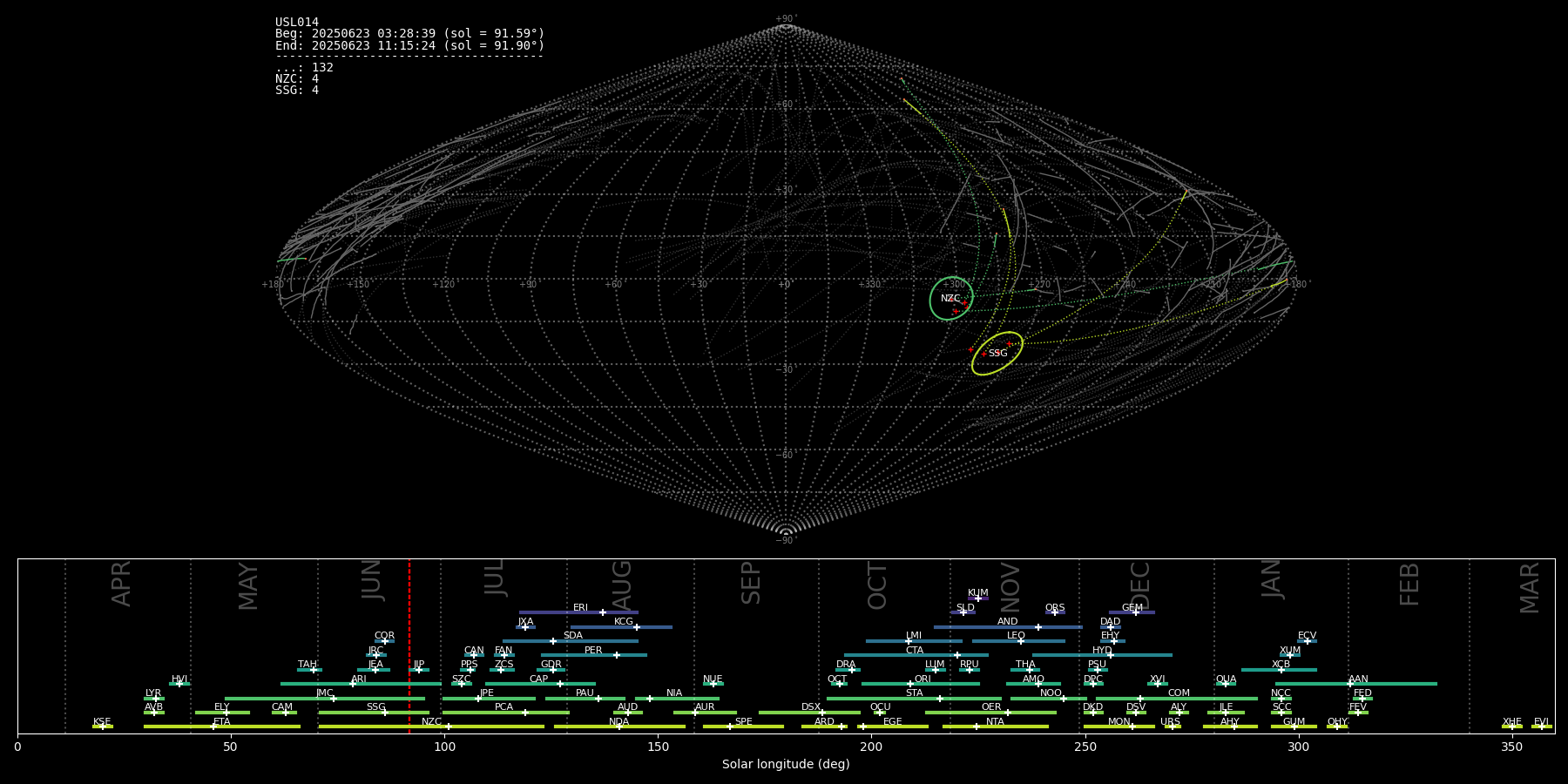Click the red dashed current solar longitude line
The image size is (1568, 784).
click(x=409, y=645)
